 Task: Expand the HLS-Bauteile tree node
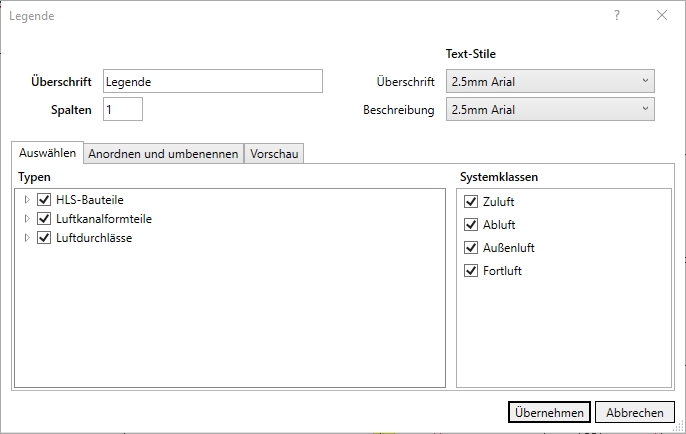point(27,200)
